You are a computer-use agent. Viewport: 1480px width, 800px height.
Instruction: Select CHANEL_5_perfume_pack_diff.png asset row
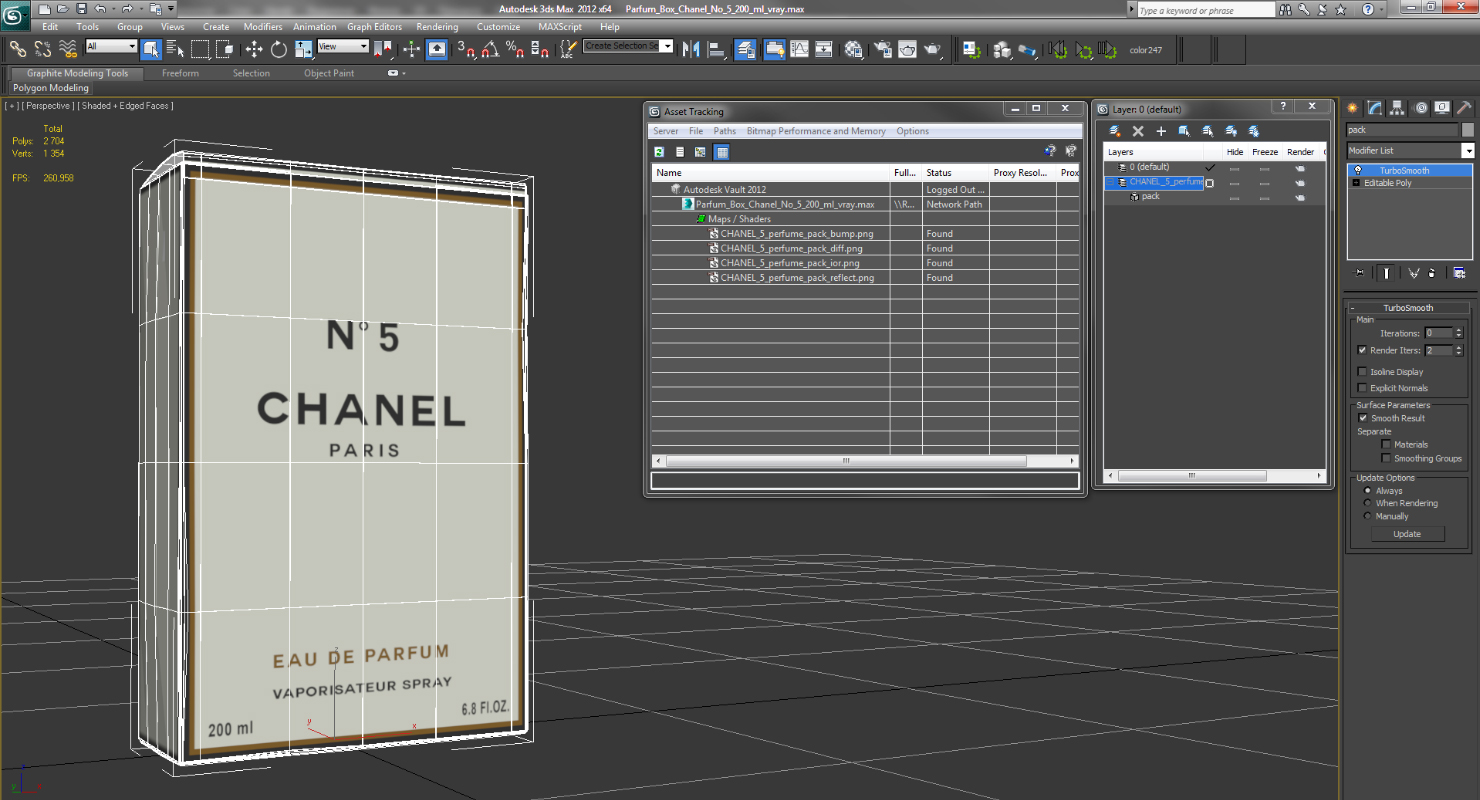tap(791, 248)
